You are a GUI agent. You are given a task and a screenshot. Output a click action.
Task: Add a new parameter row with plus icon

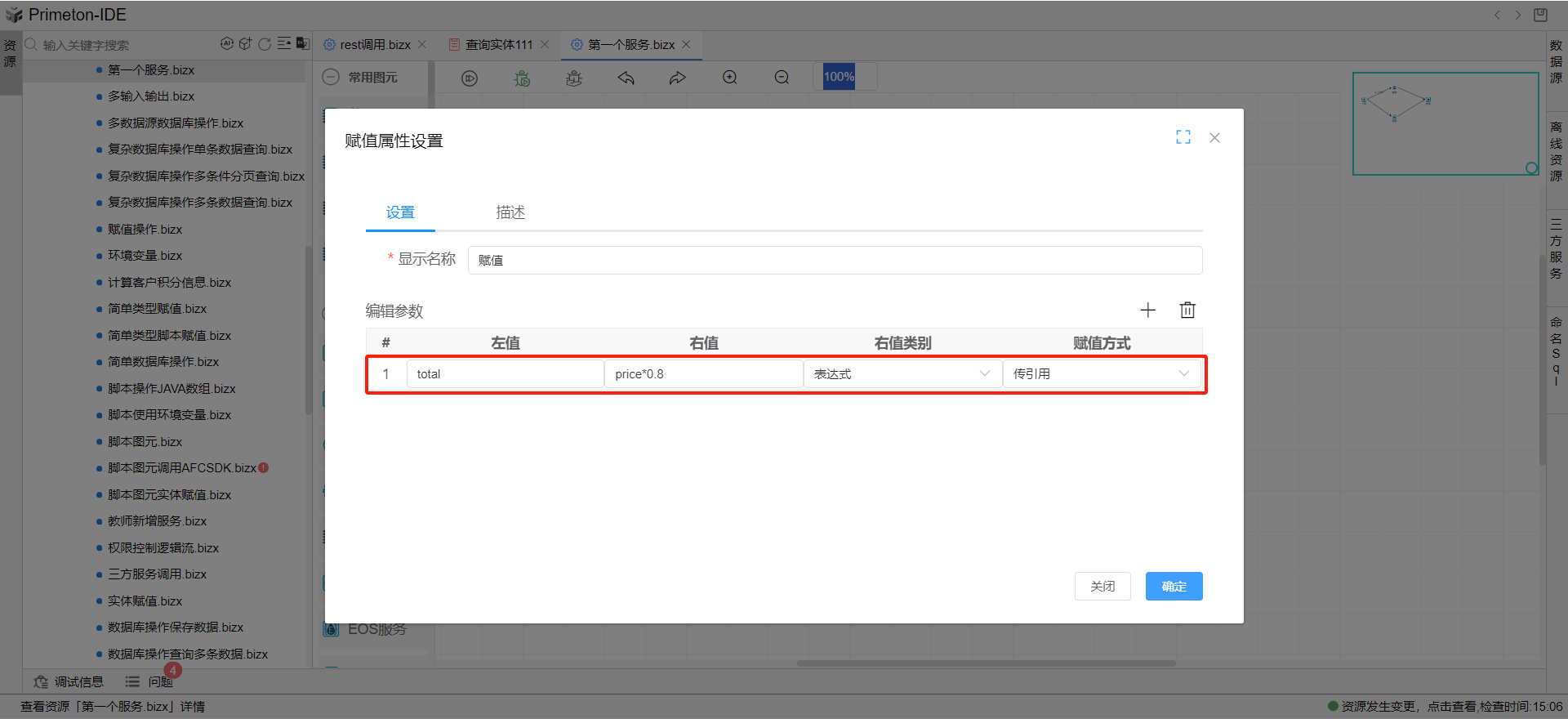(1147, 310)
